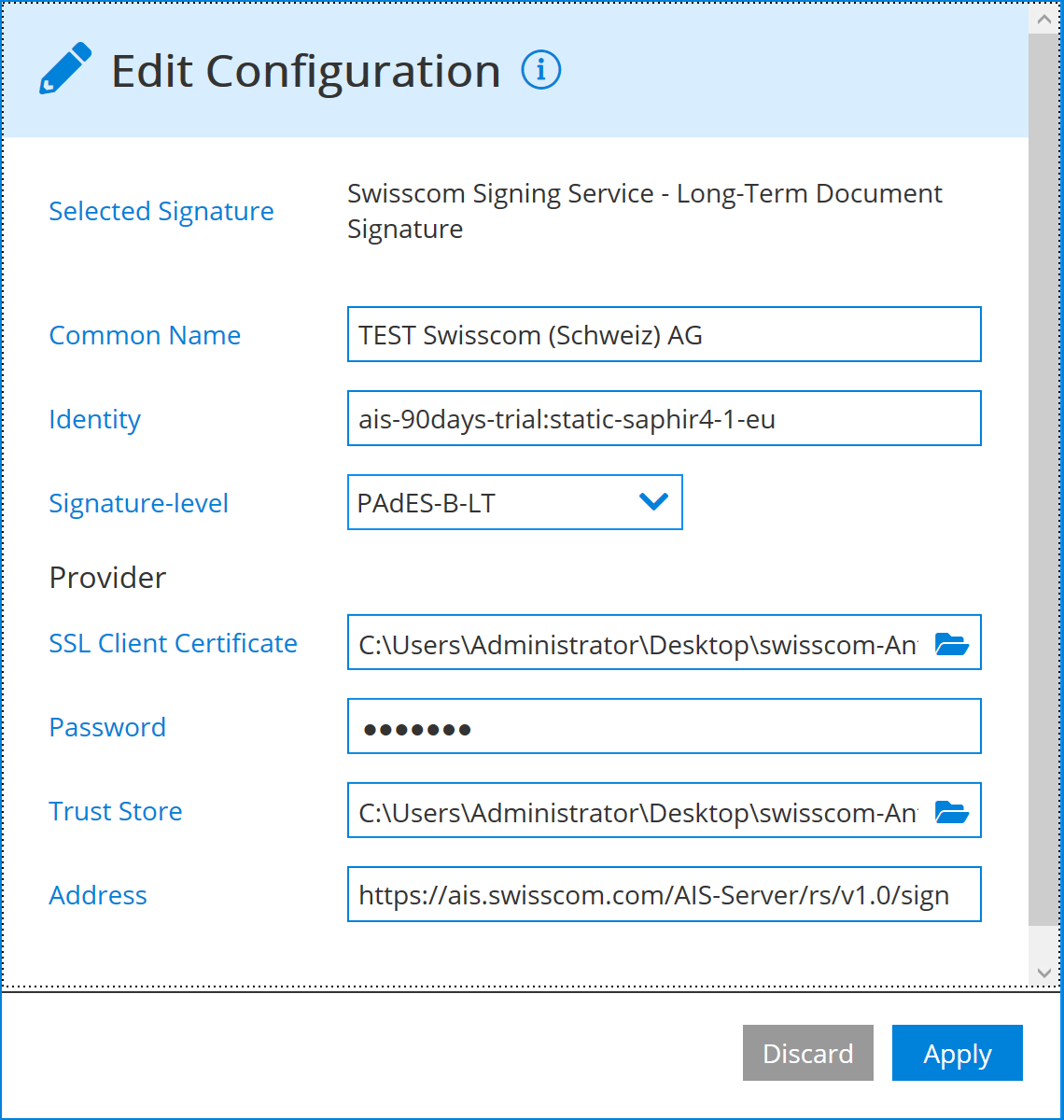Click the Trust Store label
Screen dimensions: 1064x1120
(x=116, y=811)
